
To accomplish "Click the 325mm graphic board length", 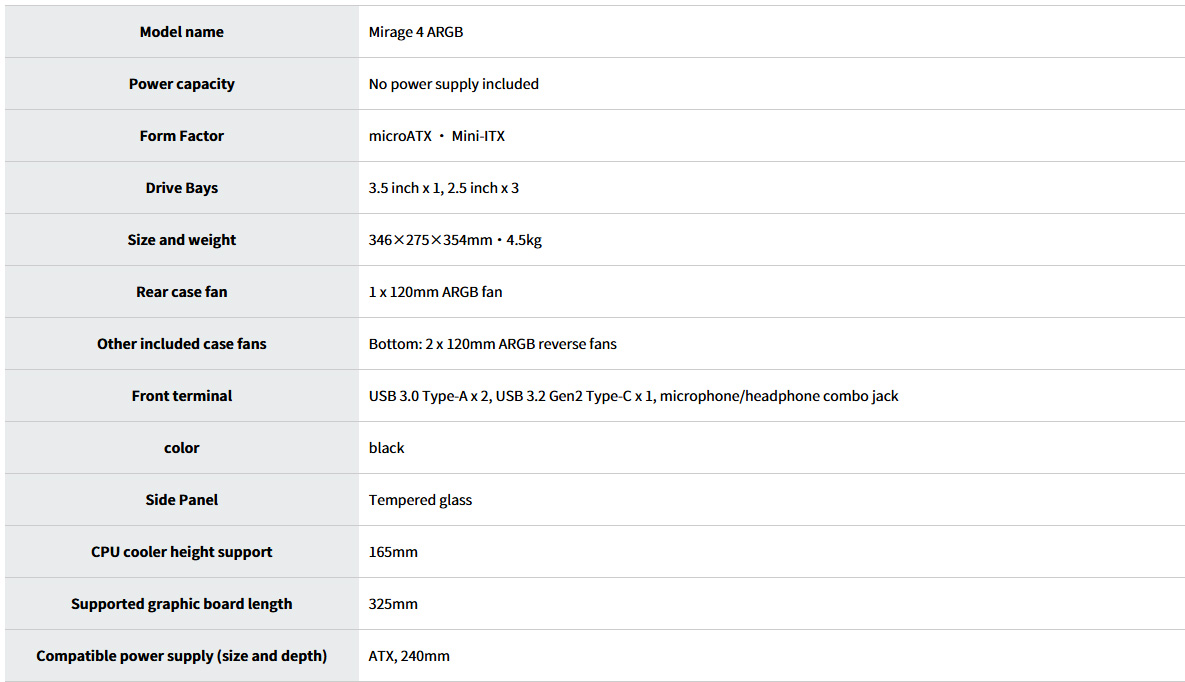I will tap(393, 604).
